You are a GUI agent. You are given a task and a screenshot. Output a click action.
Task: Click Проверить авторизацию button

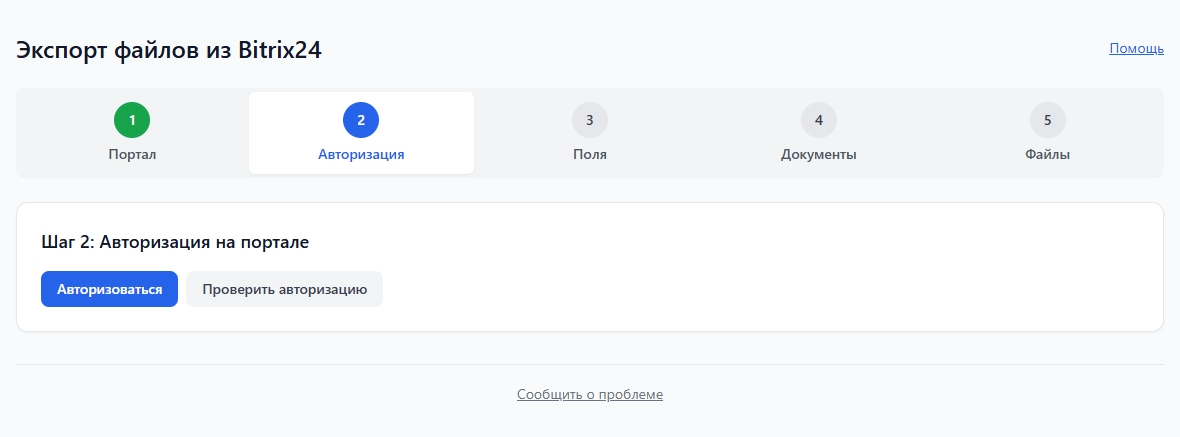[284, 289]
